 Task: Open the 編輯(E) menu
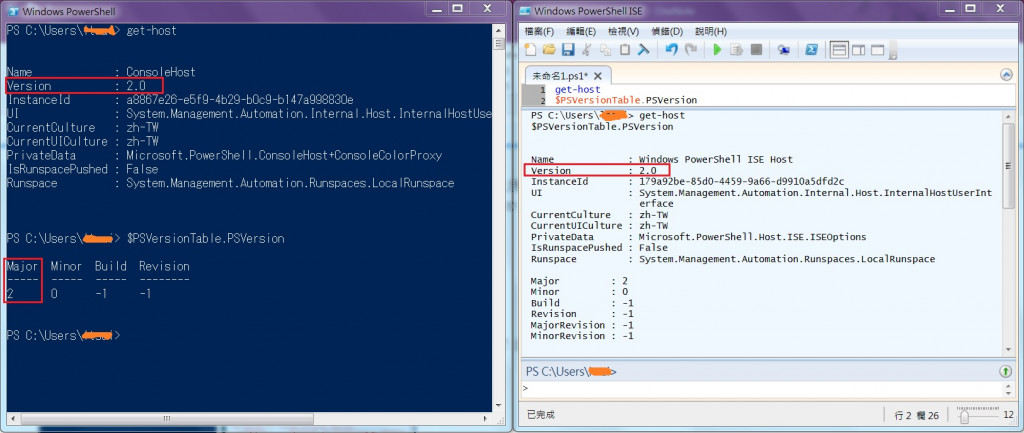click(581, 31)
